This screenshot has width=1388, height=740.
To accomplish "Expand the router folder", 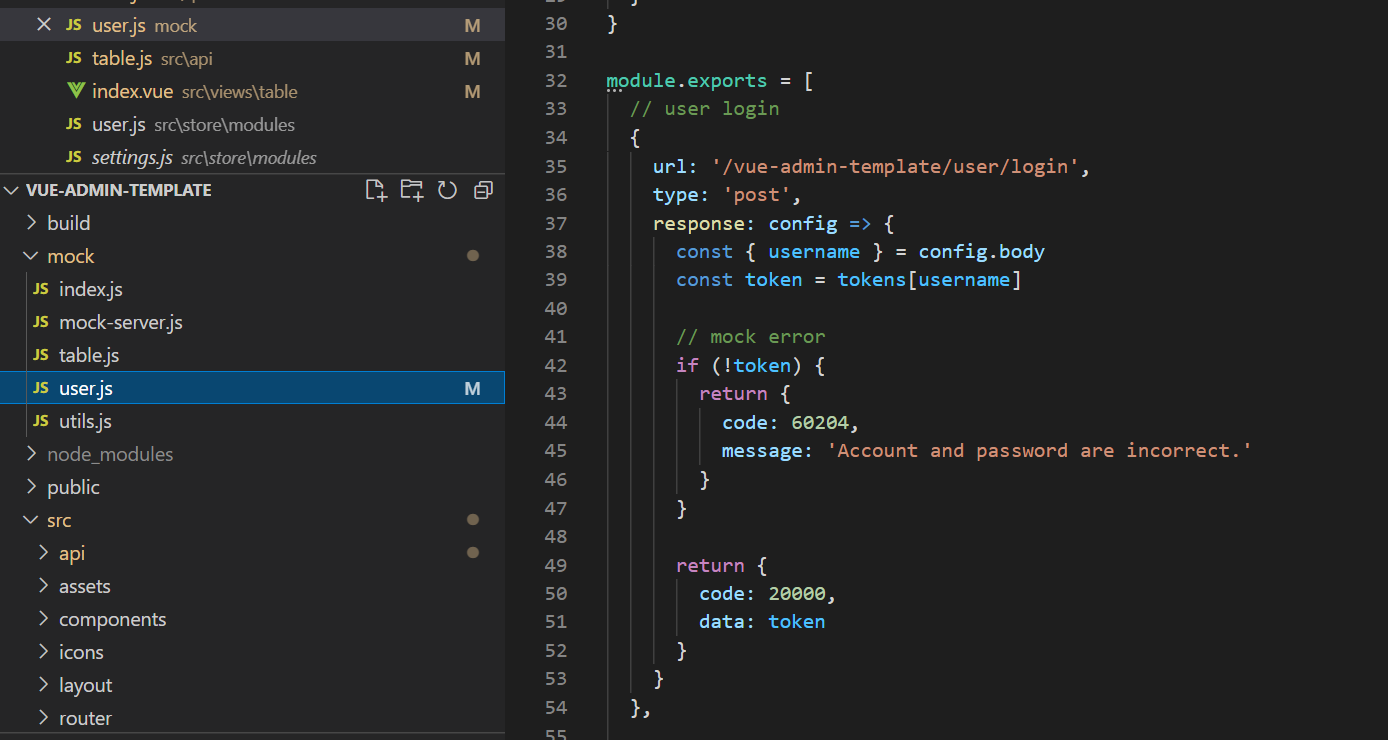I will pos(252,718).
